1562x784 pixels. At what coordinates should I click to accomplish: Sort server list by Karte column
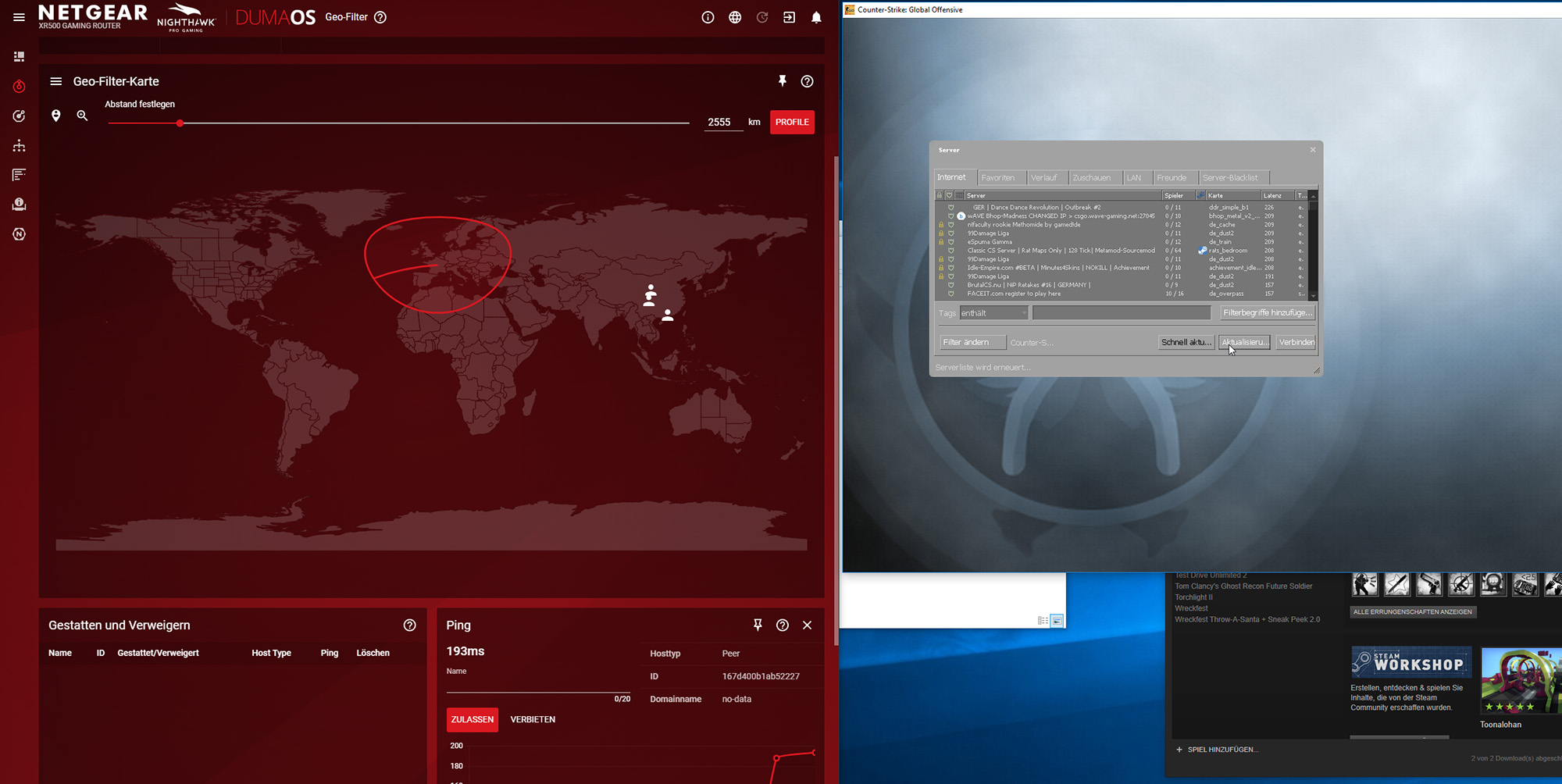pos(1233,195)
